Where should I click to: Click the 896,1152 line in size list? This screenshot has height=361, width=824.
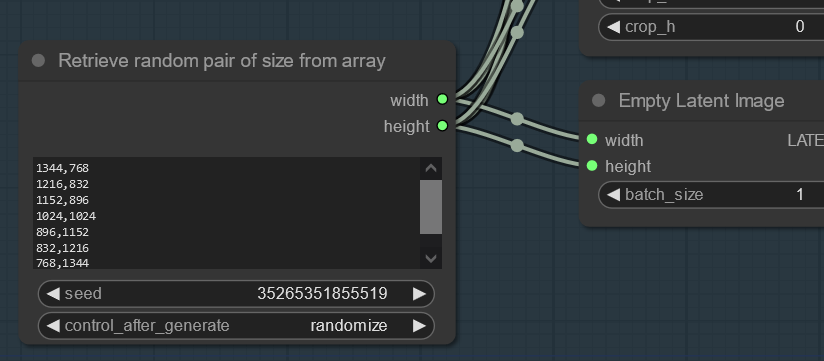[63, 231]
